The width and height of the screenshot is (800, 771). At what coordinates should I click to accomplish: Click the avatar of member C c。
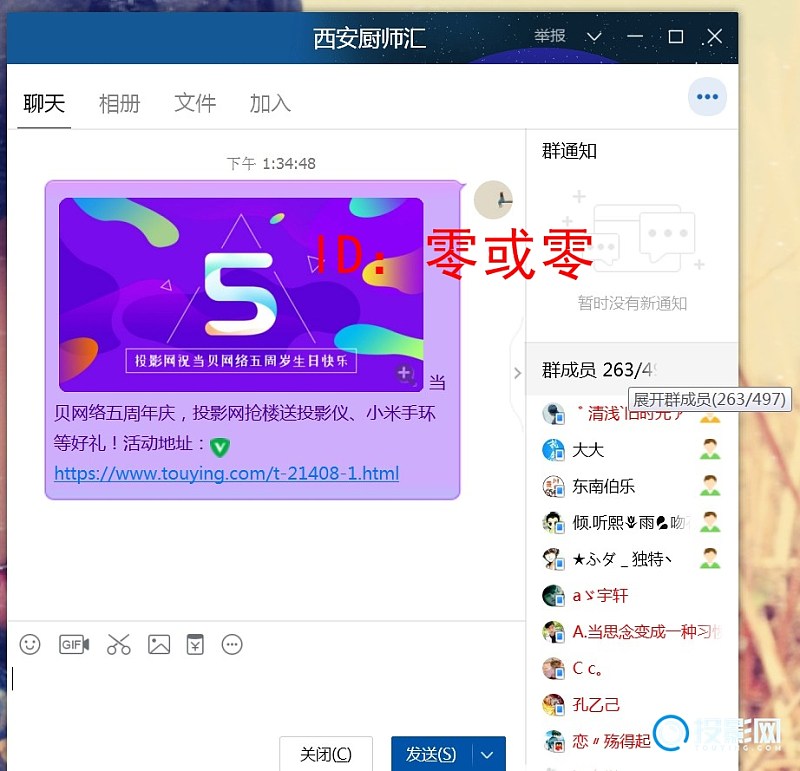coord(553,668)
